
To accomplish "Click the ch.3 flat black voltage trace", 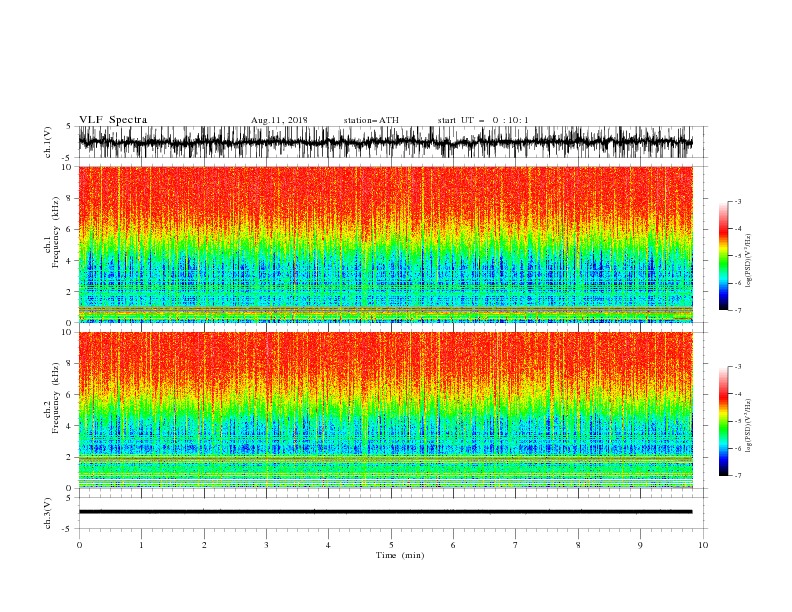I will click(385, 512).
